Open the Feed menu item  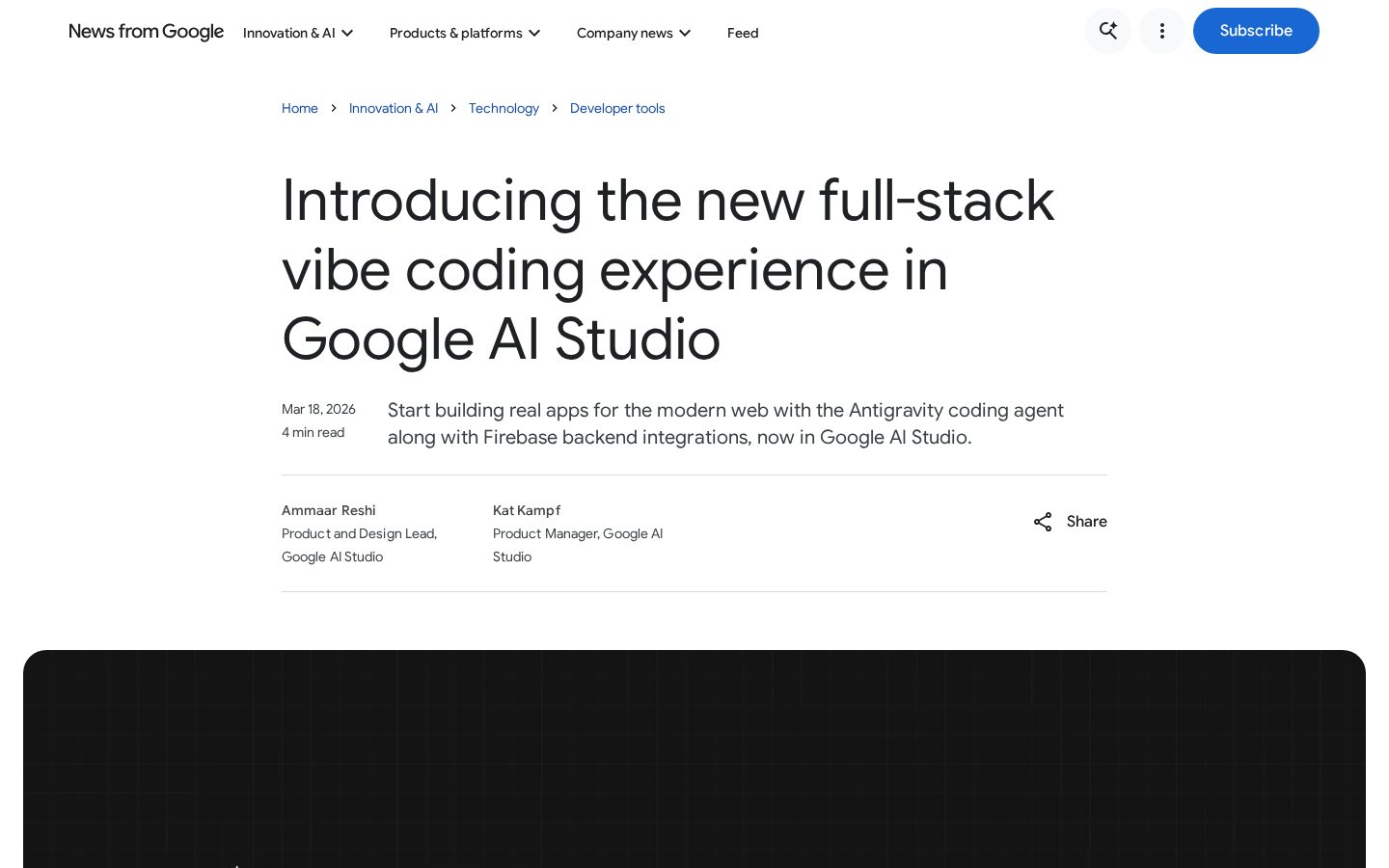pos(743,33)
